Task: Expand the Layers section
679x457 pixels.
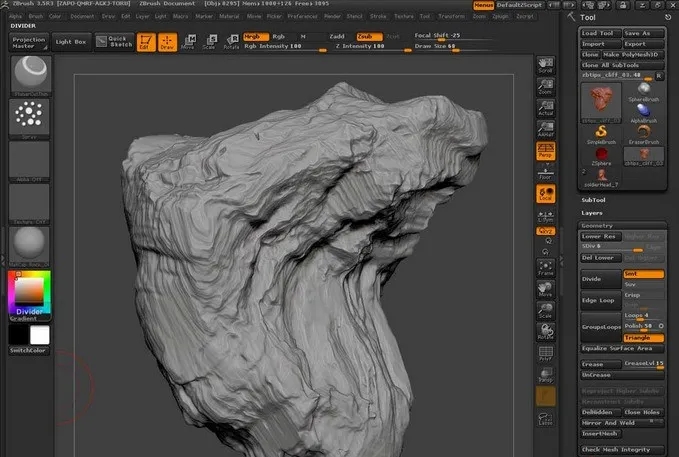Action: 593,212
